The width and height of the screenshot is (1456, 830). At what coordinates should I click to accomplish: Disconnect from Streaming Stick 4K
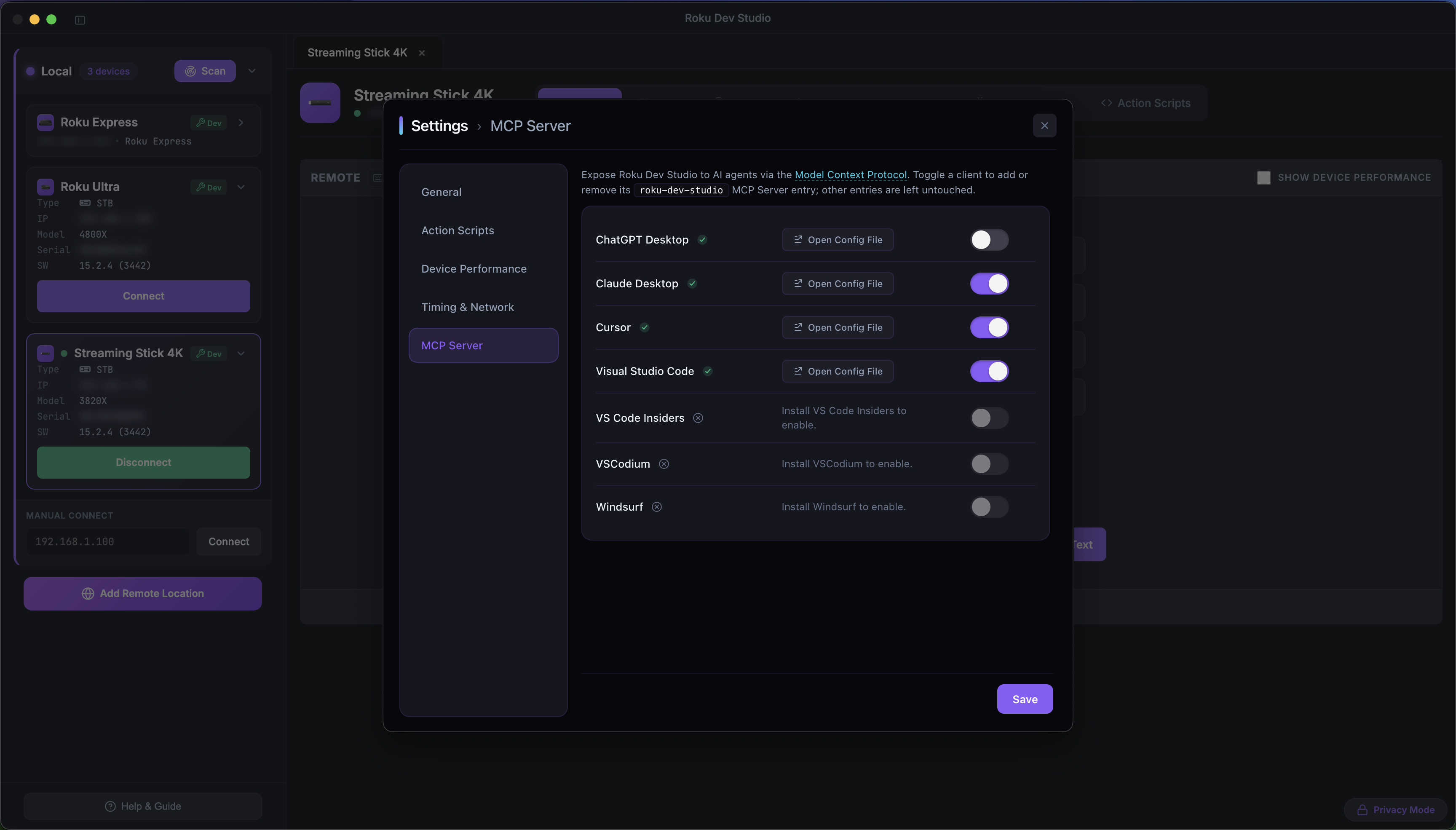(144, 462)
